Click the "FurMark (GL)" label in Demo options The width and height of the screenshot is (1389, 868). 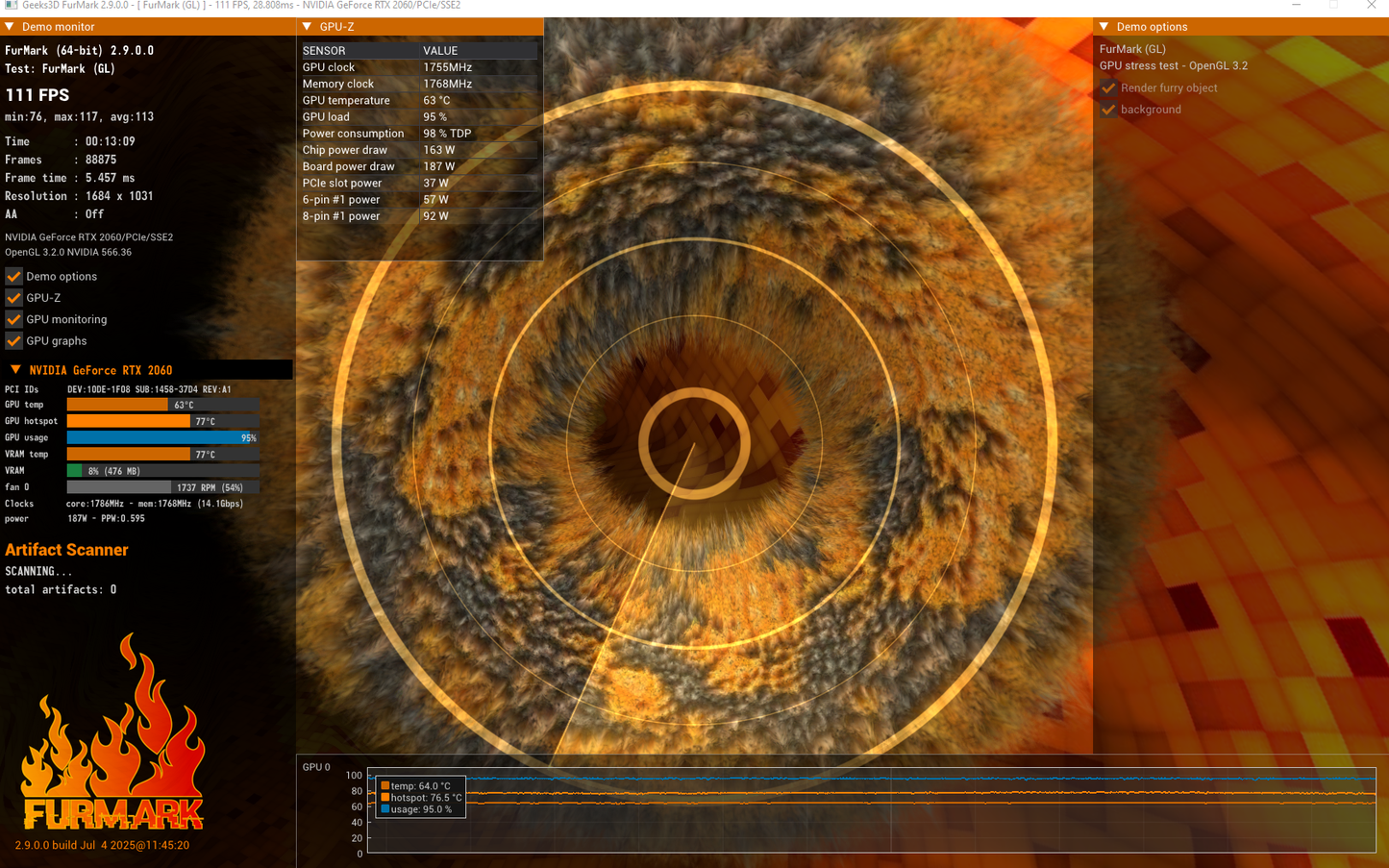(x=1132, y=49)
